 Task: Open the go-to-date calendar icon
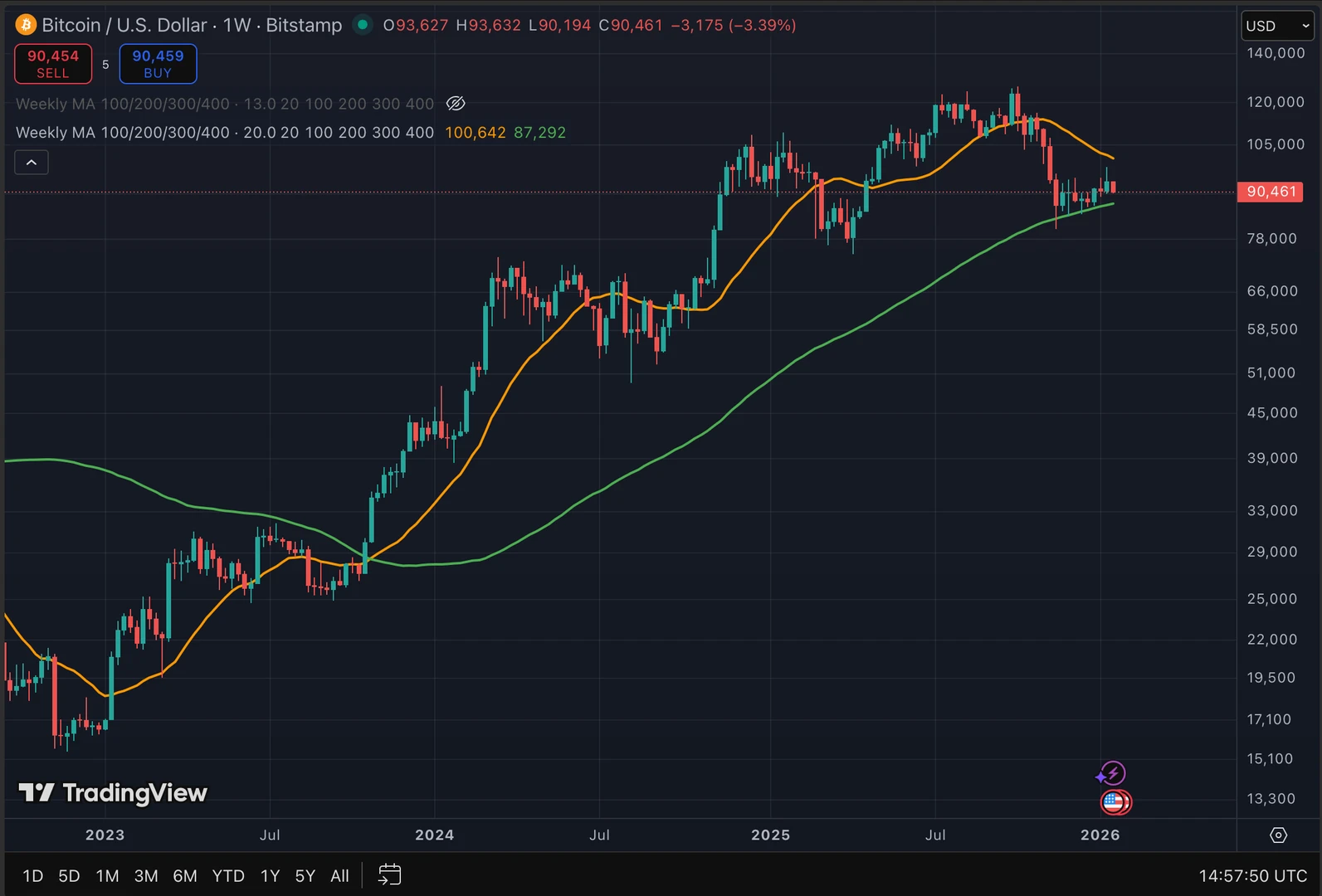(389, 874)
